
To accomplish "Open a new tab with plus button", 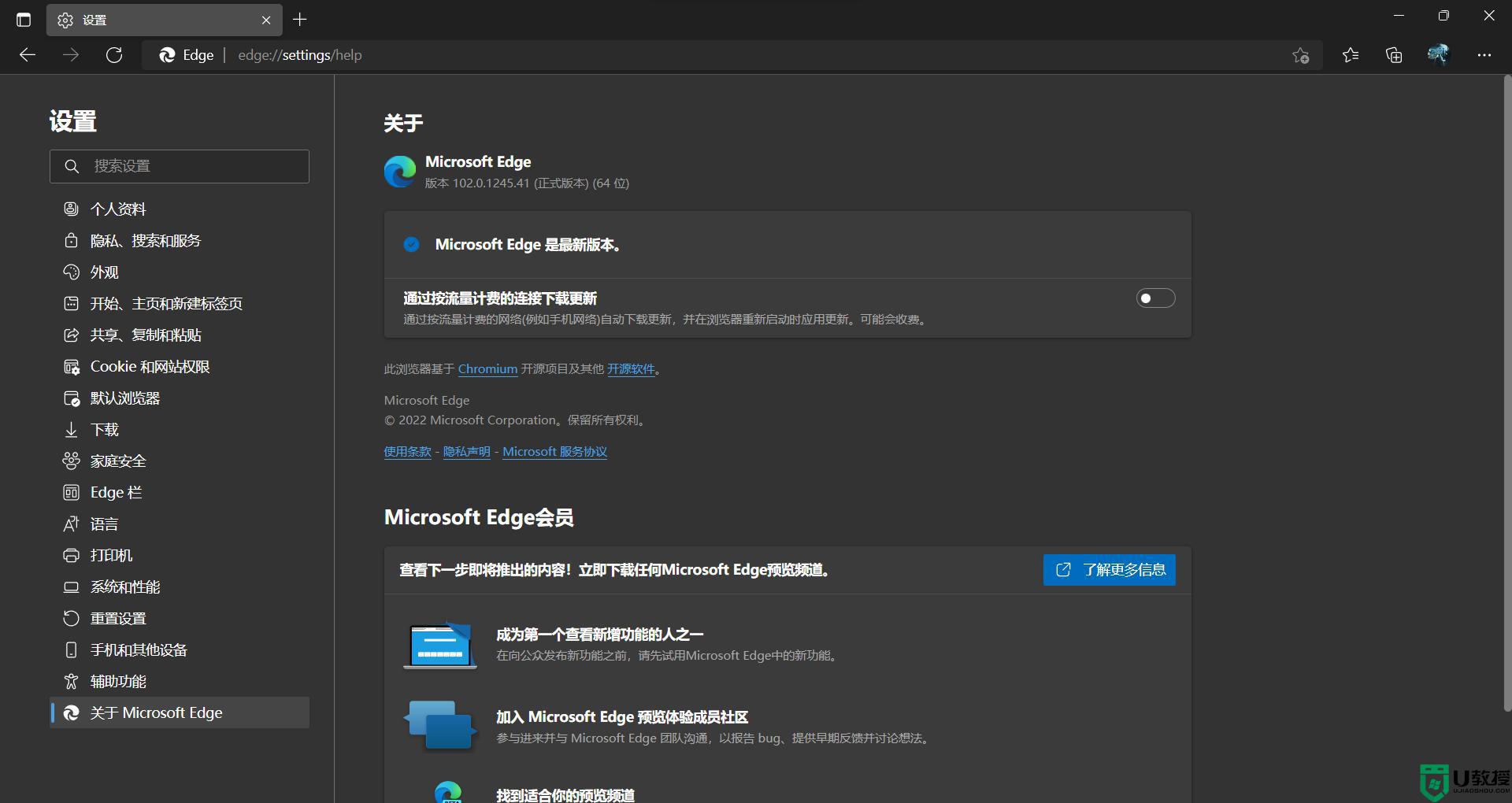I will 300,20.
